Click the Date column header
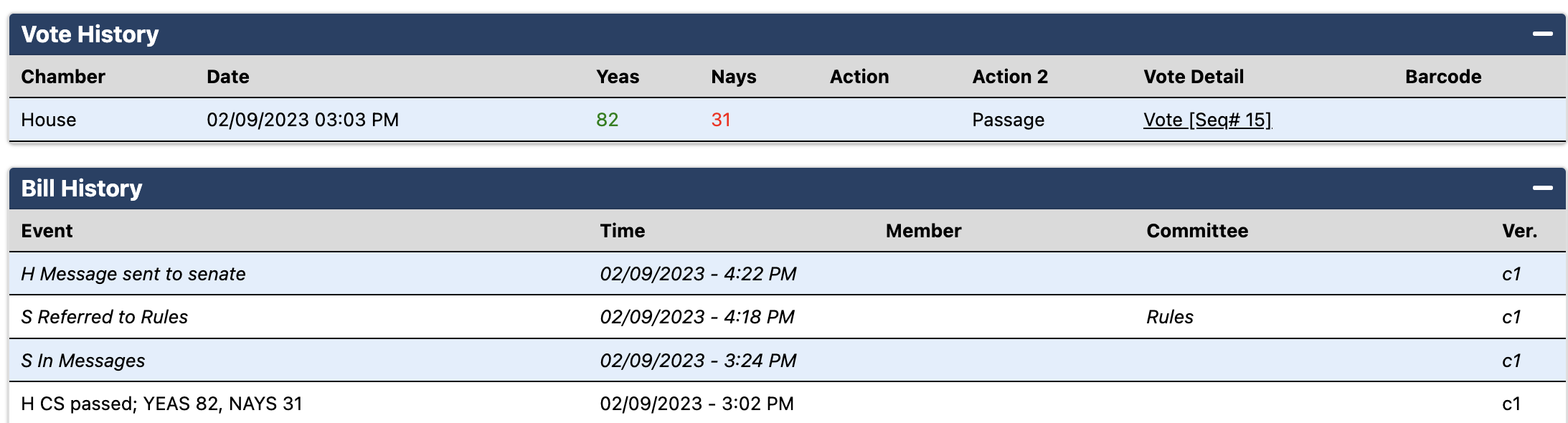This screenshot has width=1568, height=423. [228, 77]
